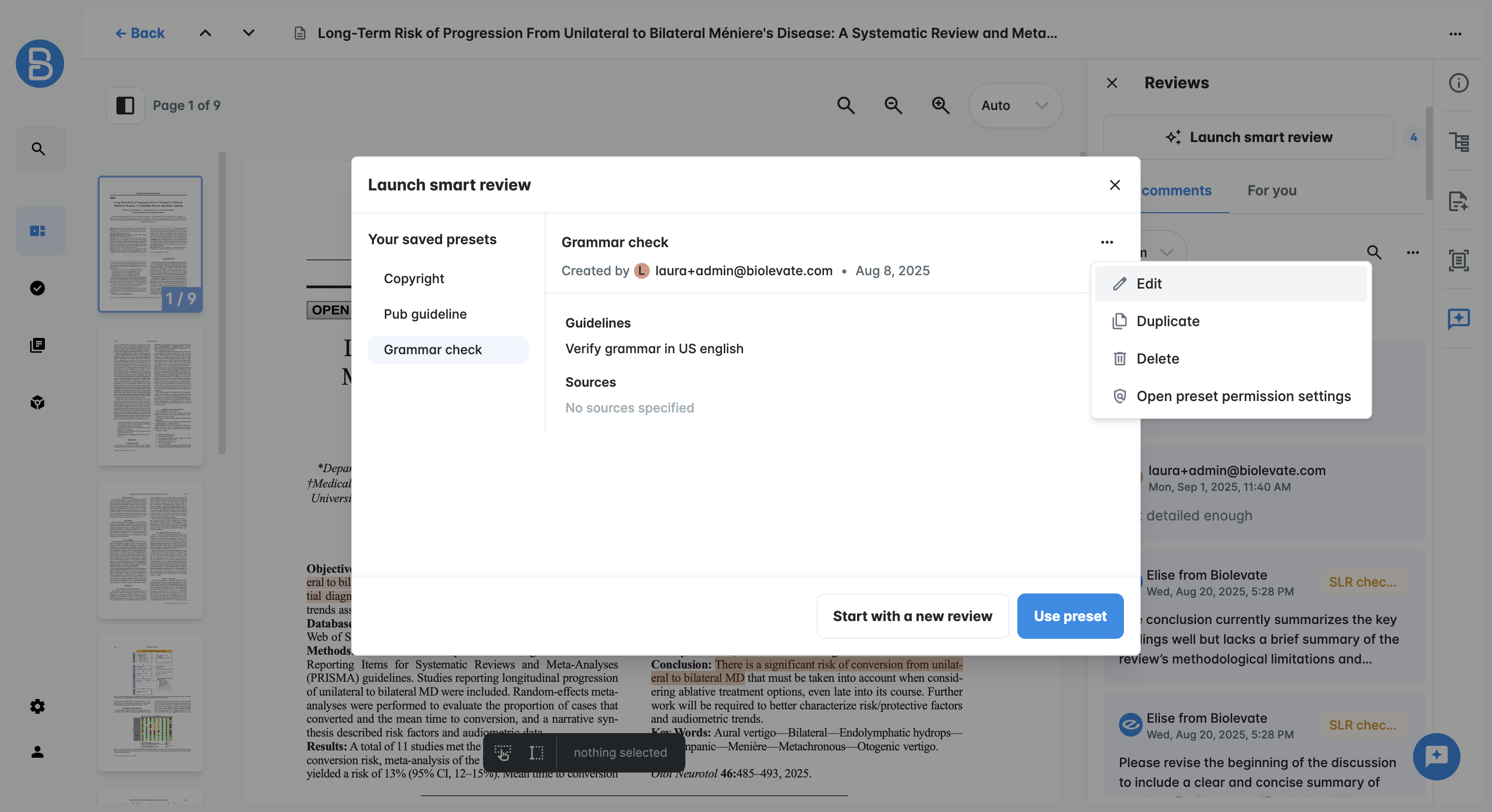The image size is (1492, 812).
Task: Click the thumbnail panel scrollbar
Action: 222,303
